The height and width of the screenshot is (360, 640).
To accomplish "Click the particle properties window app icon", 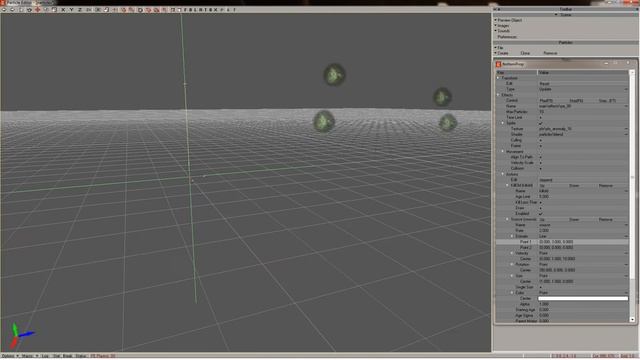I will [498, 64].
